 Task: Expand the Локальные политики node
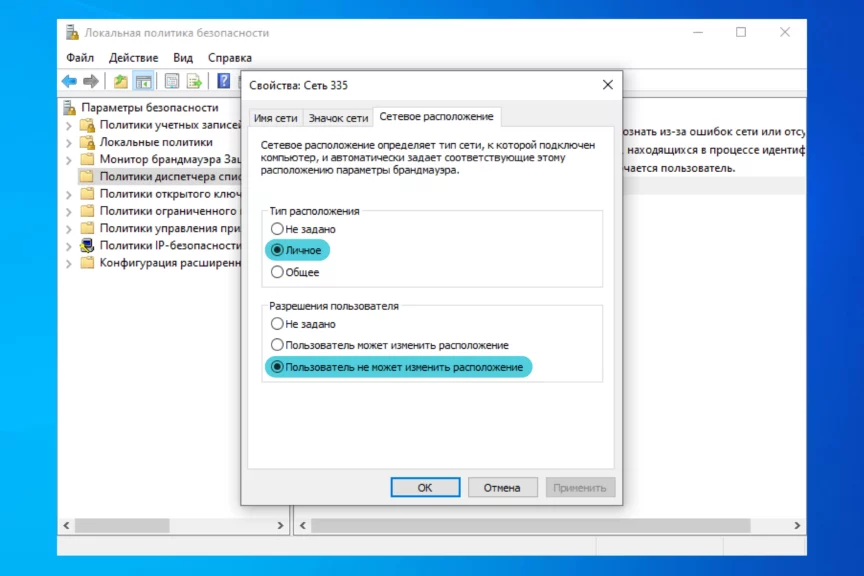(69, 142)
